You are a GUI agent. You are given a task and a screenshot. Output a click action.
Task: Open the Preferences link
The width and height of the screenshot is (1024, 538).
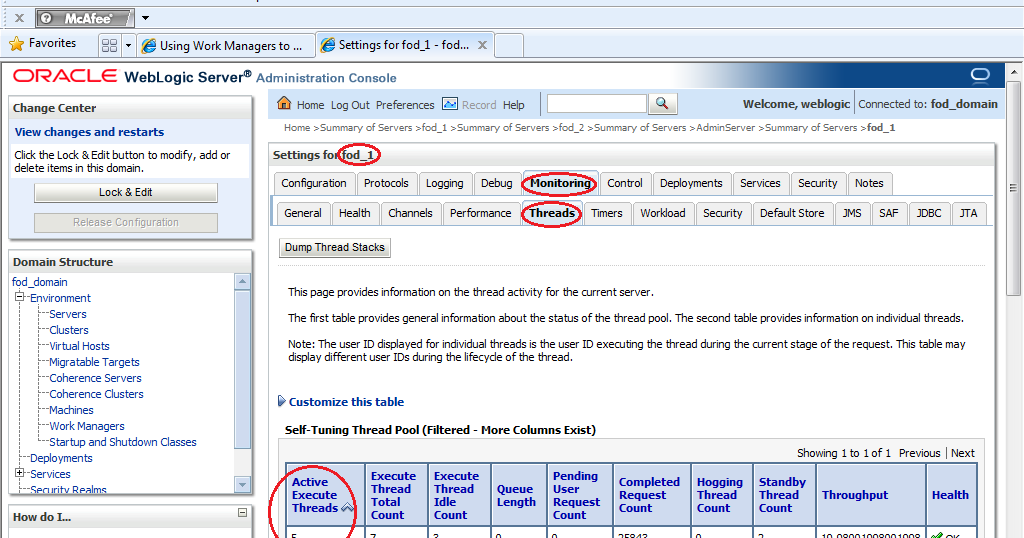(x=405, y=105)
